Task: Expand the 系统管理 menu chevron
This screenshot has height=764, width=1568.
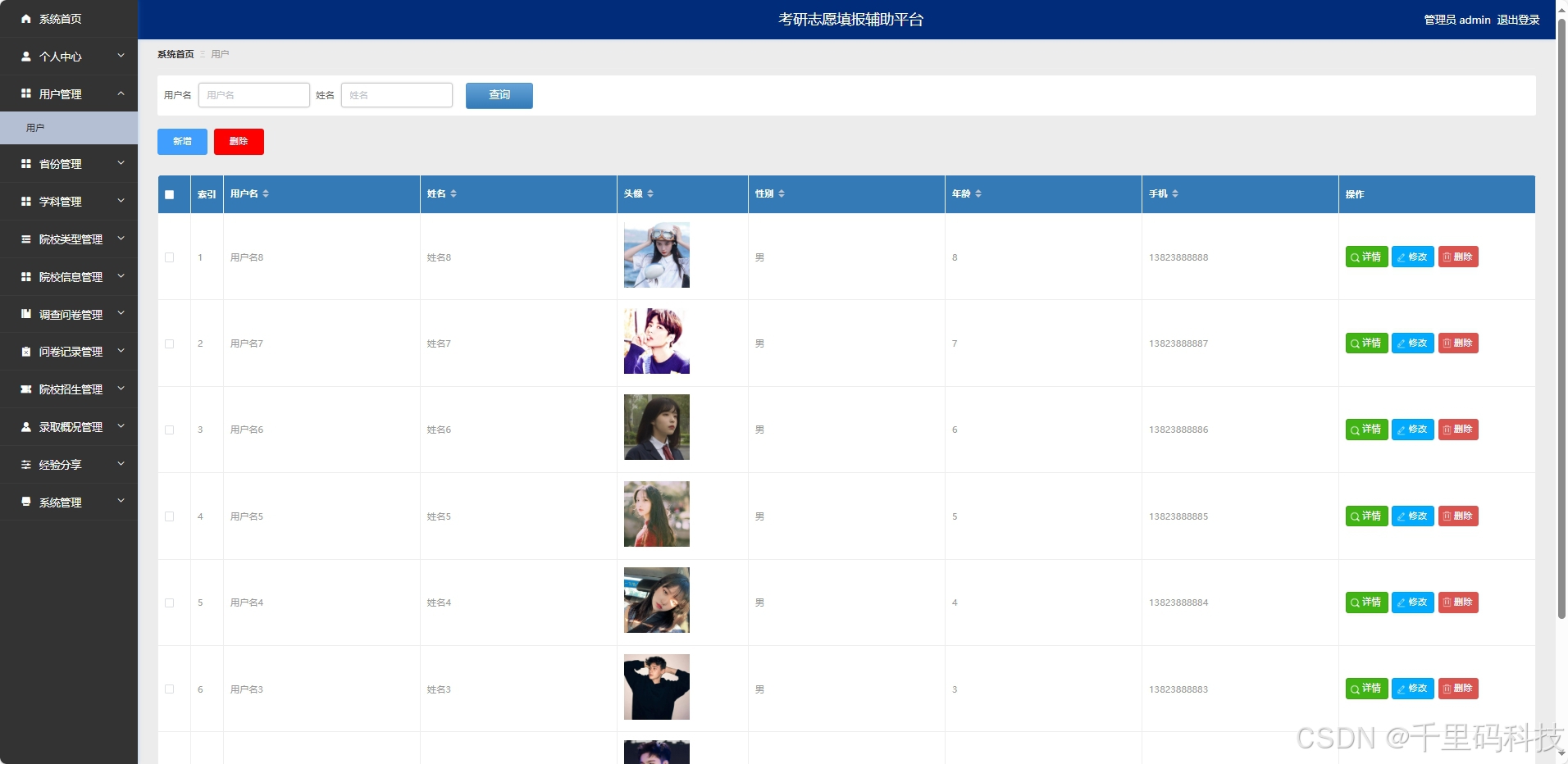Action: [x=121, y=501]
